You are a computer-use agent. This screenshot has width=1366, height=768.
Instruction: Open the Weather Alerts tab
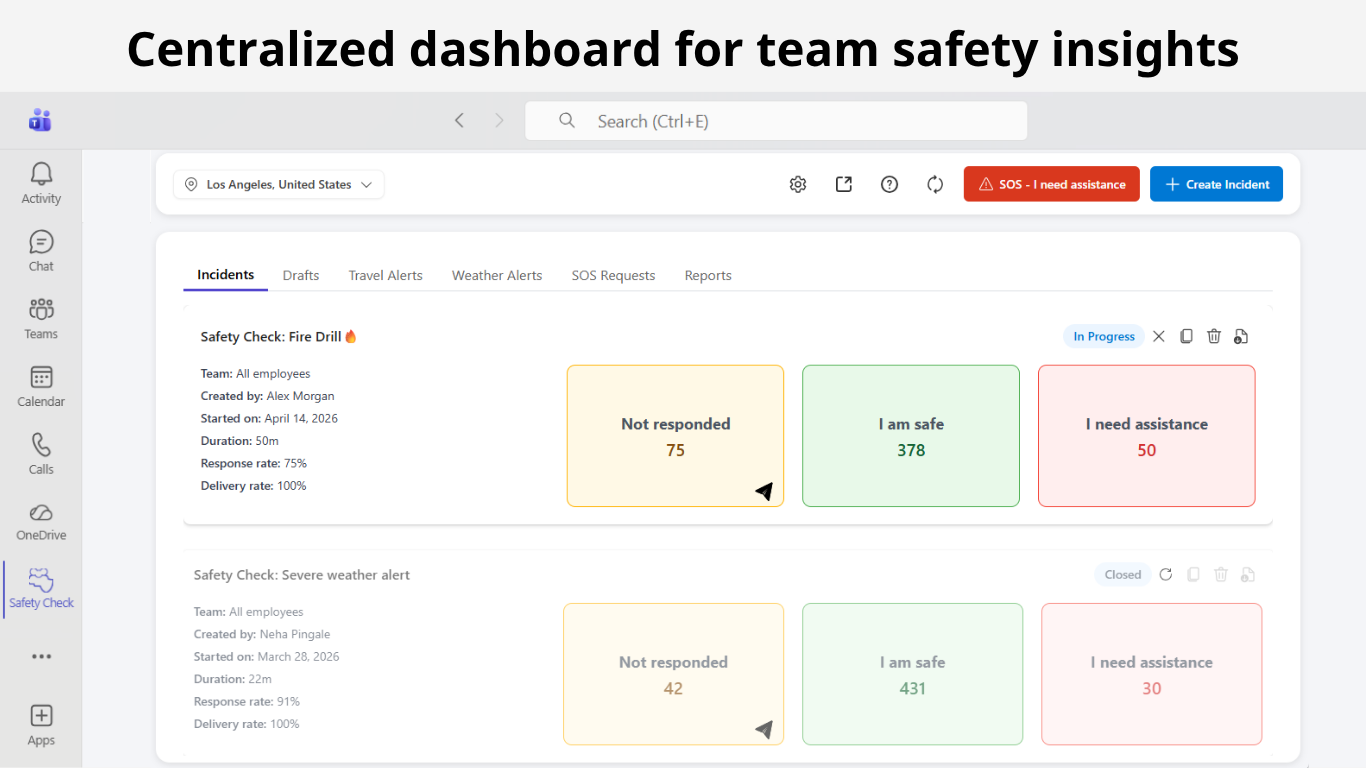[x=497, y=275]
